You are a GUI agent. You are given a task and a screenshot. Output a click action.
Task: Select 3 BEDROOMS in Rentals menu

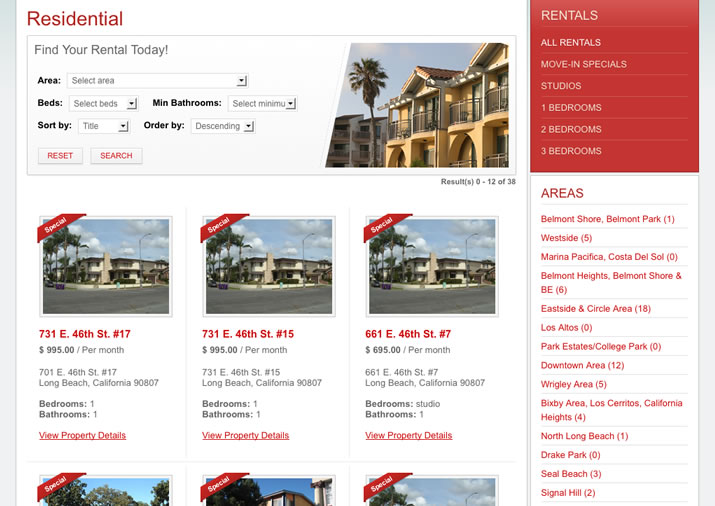point(571,151)
